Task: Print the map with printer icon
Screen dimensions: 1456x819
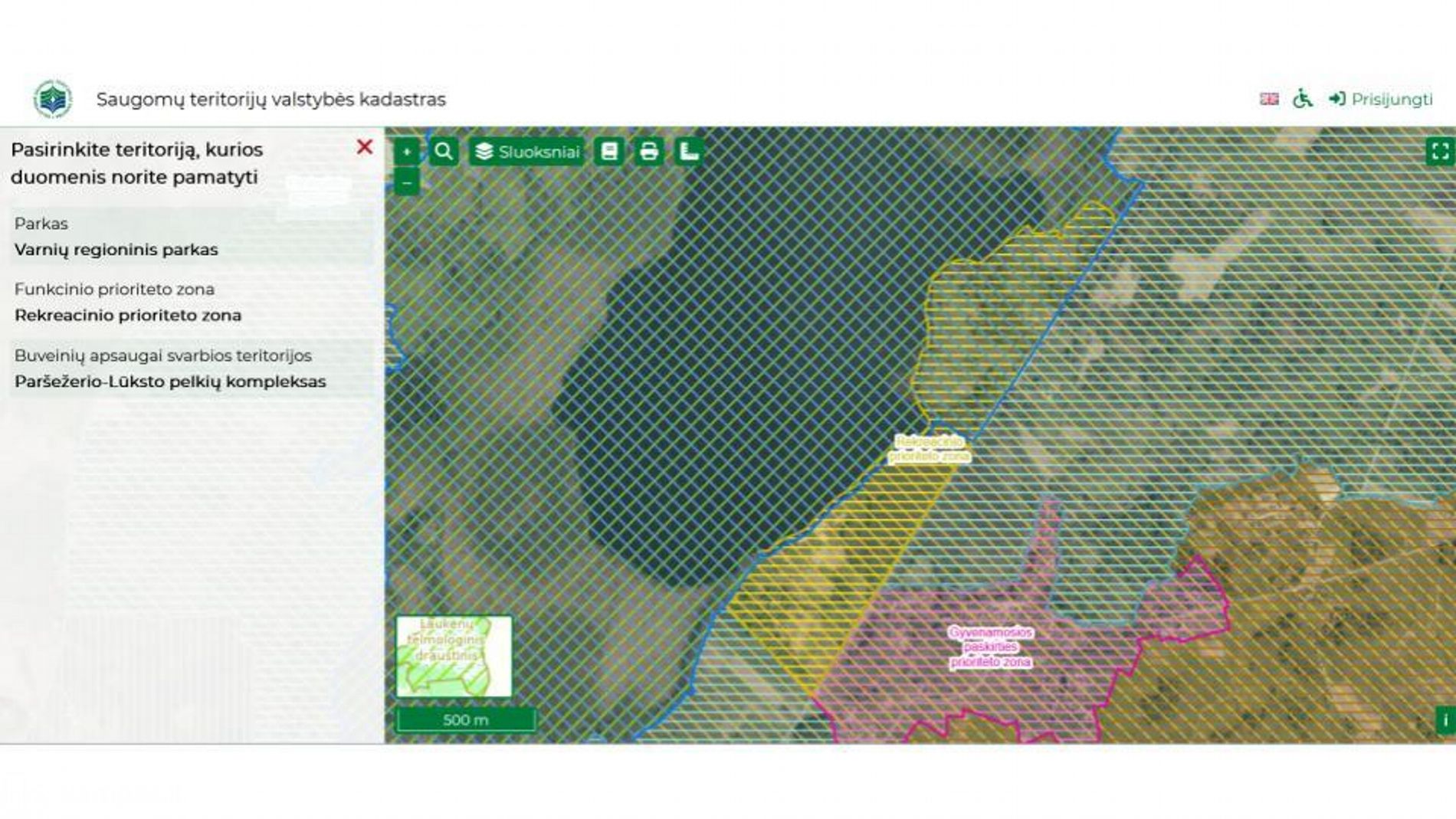Action: pyautogui.click(x=648, y=152)
